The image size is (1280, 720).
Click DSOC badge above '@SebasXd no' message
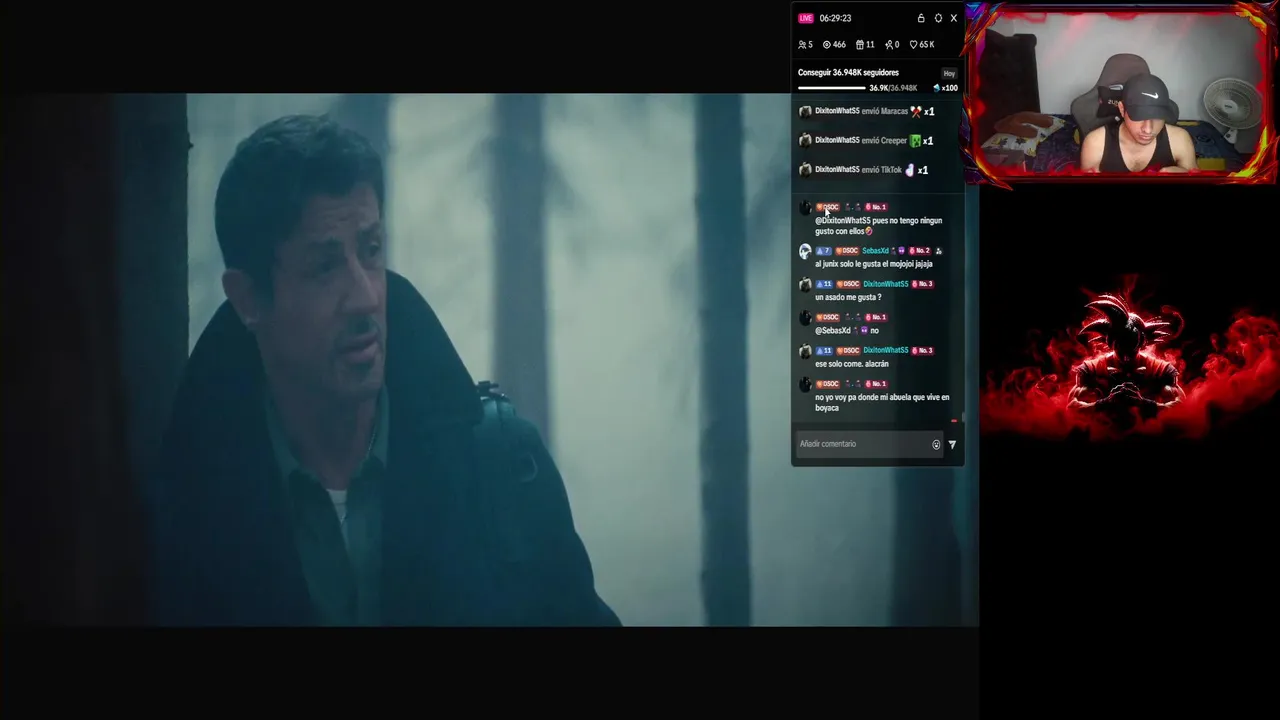pyautogui.click(x=828, y=317)
